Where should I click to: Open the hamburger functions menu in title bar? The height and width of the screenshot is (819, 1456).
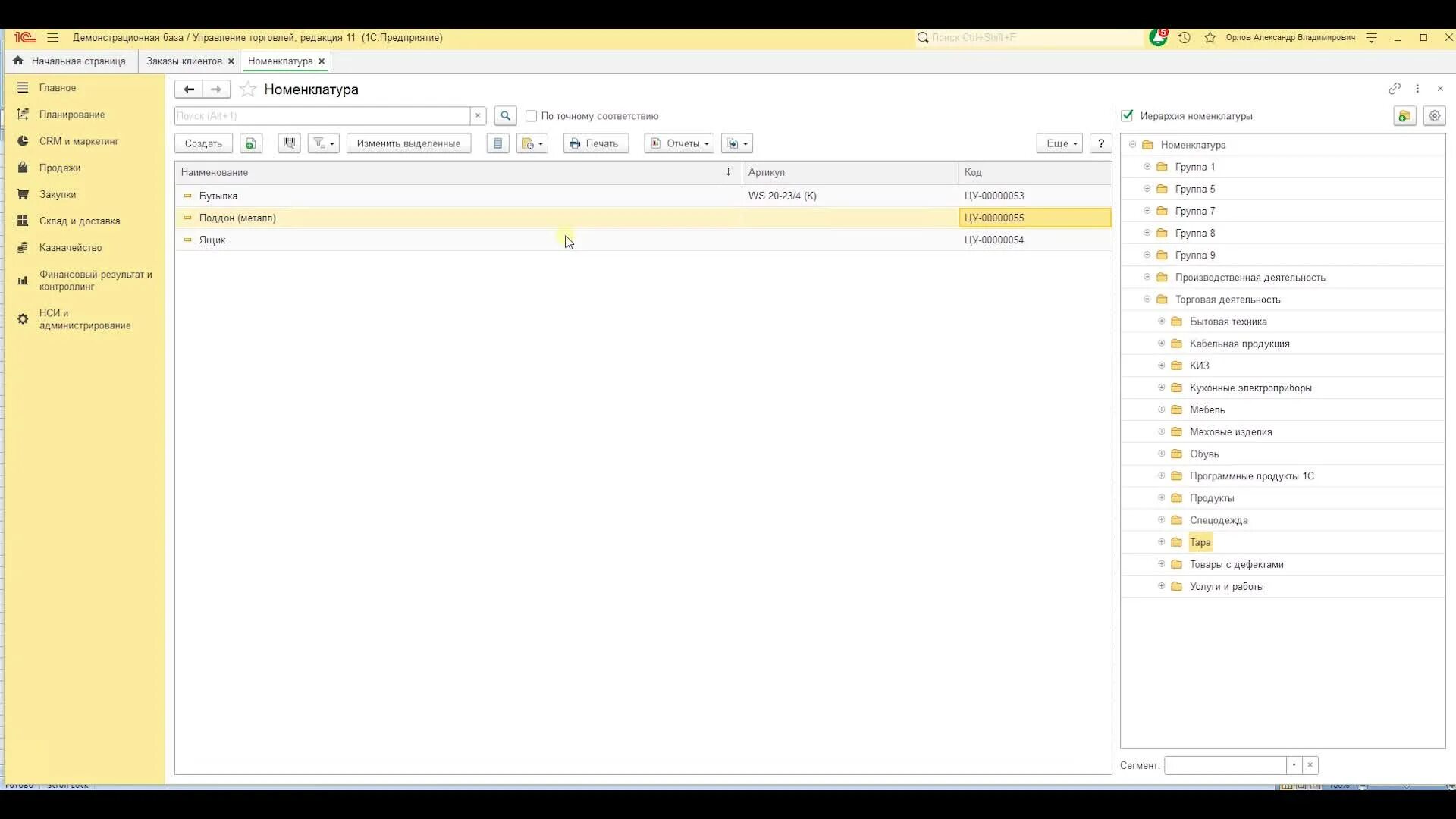click(52, 37)
